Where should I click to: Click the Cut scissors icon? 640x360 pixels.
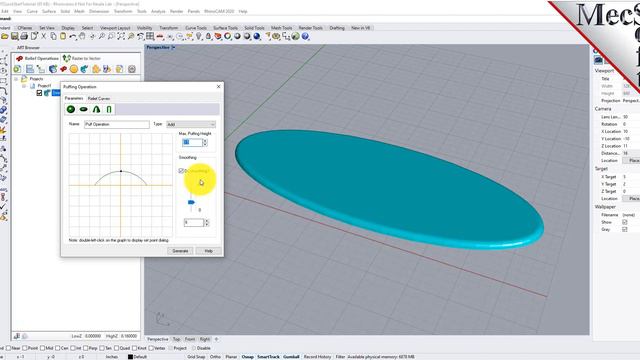click(x=44, y=36)
